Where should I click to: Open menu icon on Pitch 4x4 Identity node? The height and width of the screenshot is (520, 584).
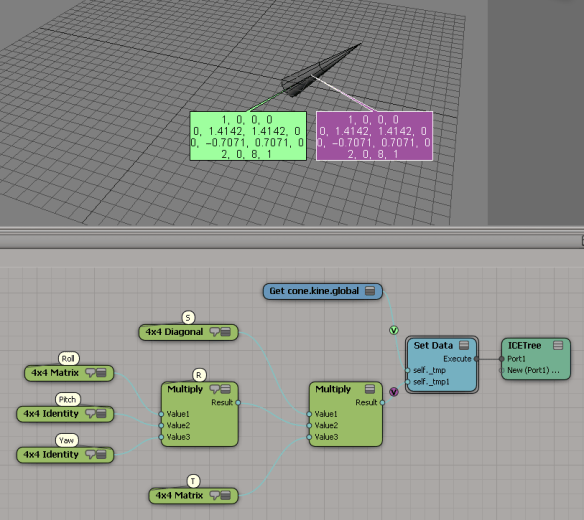tap(101, 414)
